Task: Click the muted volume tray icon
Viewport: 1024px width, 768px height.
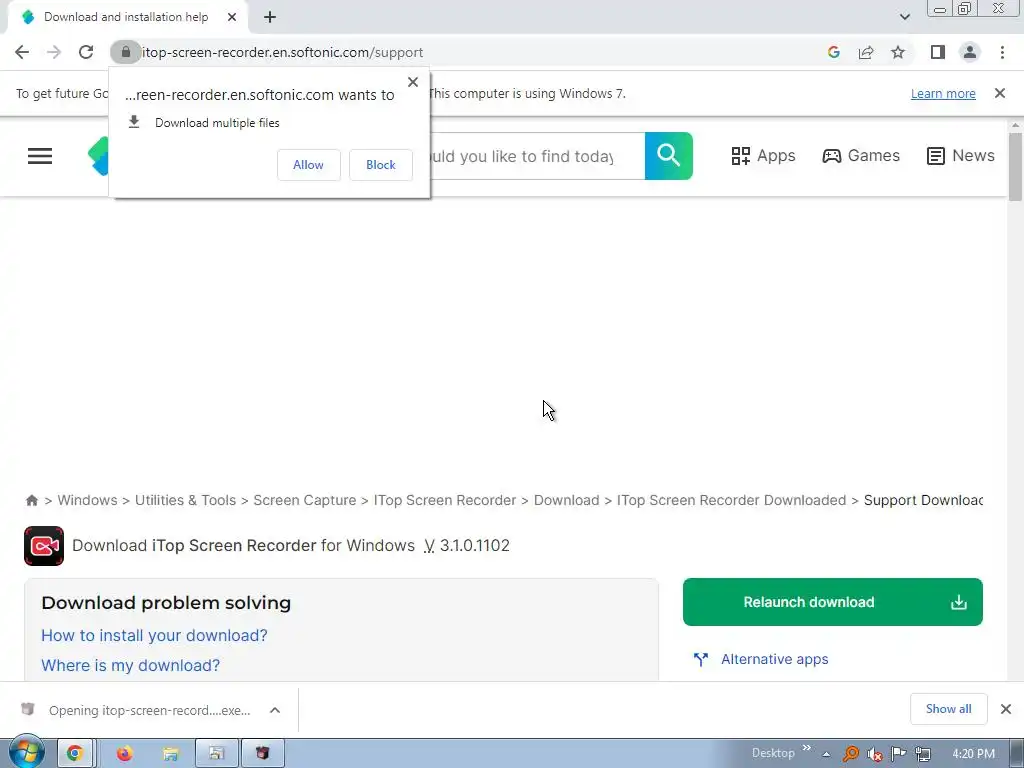Action: pyautogui.click(x=874, y=754)
